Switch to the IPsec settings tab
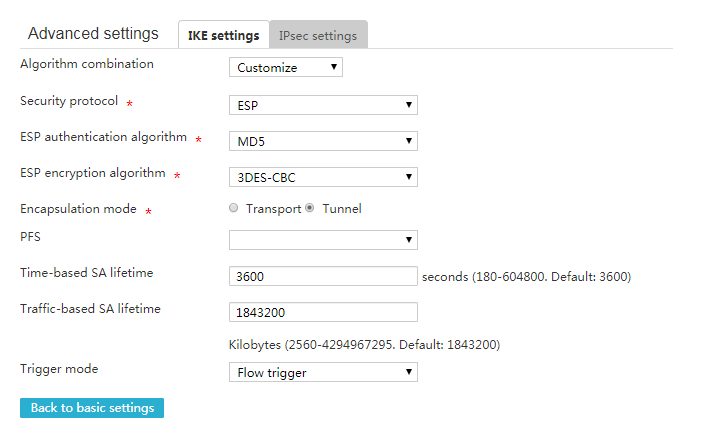708x433 pixels. tap(318, 35)
